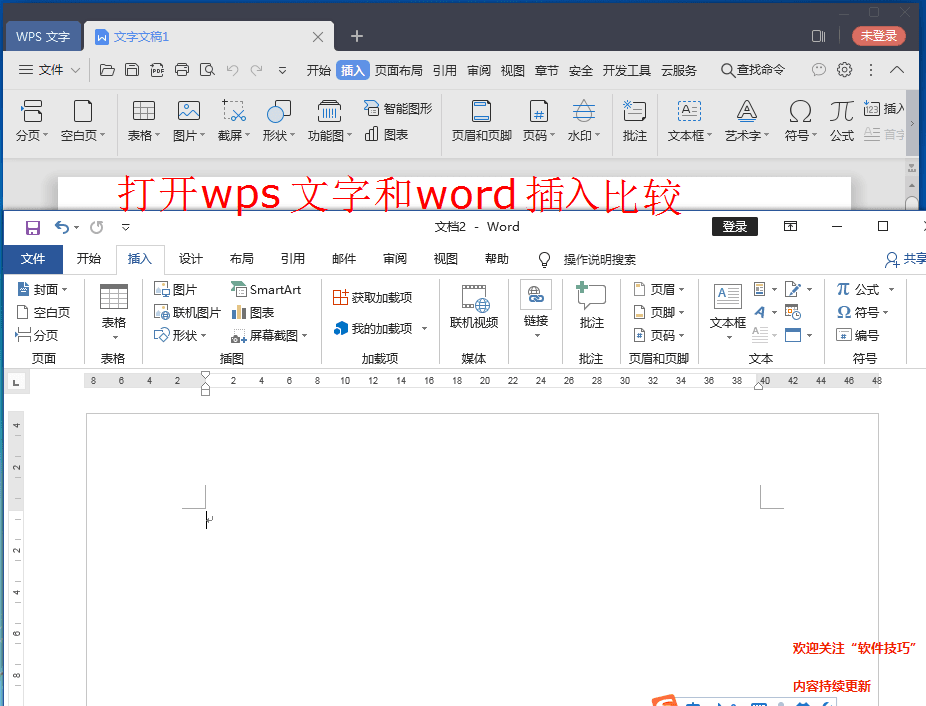
Task: Click Word 图片 picture button
Action: pos(175,289)
